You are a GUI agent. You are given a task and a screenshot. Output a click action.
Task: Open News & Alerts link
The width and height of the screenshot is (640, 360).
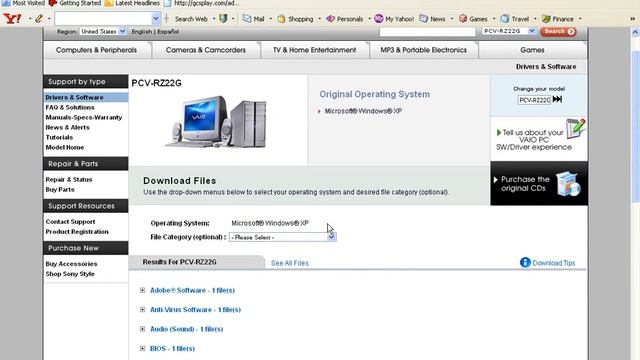(67, 127)
